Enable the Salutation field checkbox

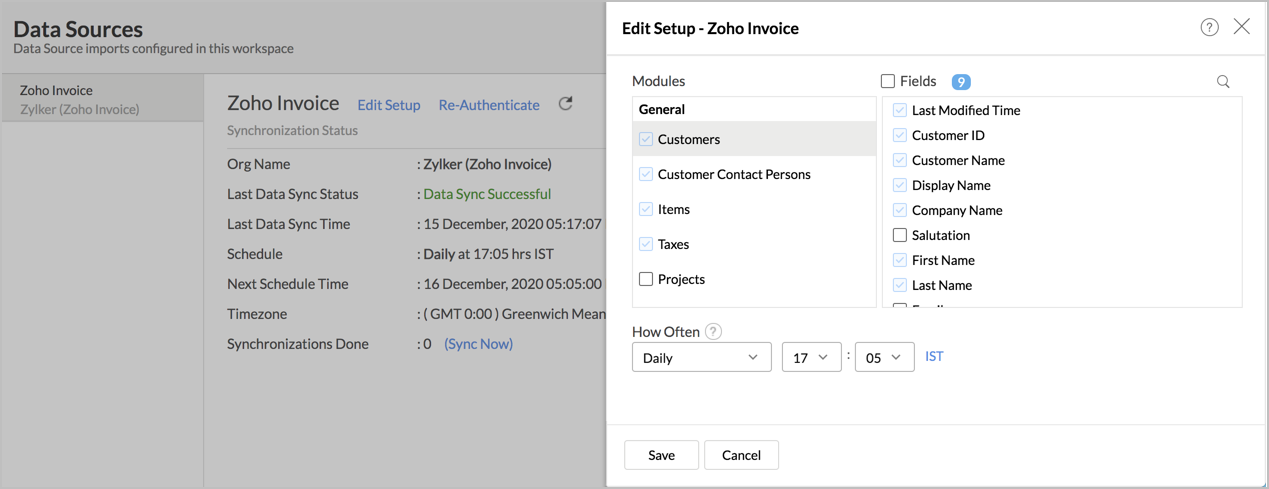pyautogui.click(x=900, y=235)
